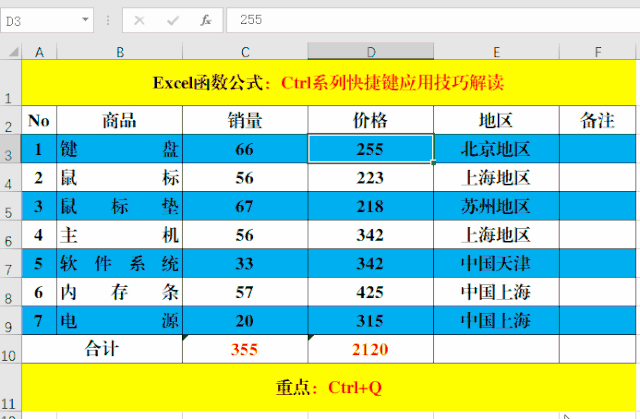Select the price cell 255
This screenshot has height=419, width=640.
[371, 149]
